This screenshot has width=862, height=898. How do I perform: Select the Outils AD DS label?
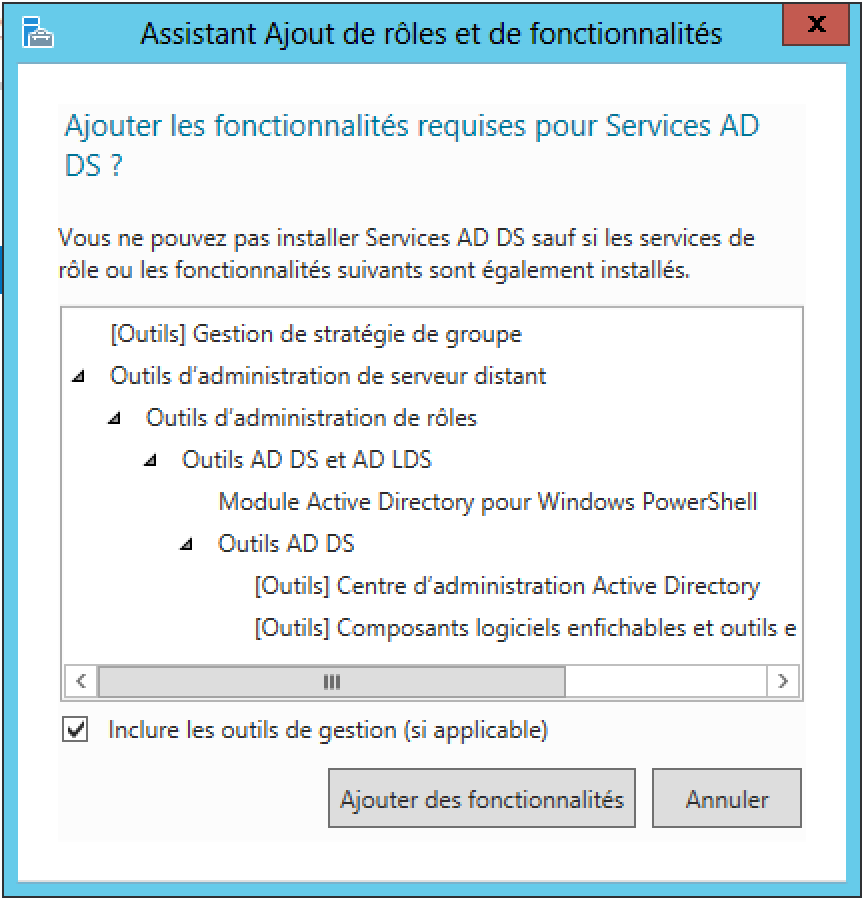286,544
